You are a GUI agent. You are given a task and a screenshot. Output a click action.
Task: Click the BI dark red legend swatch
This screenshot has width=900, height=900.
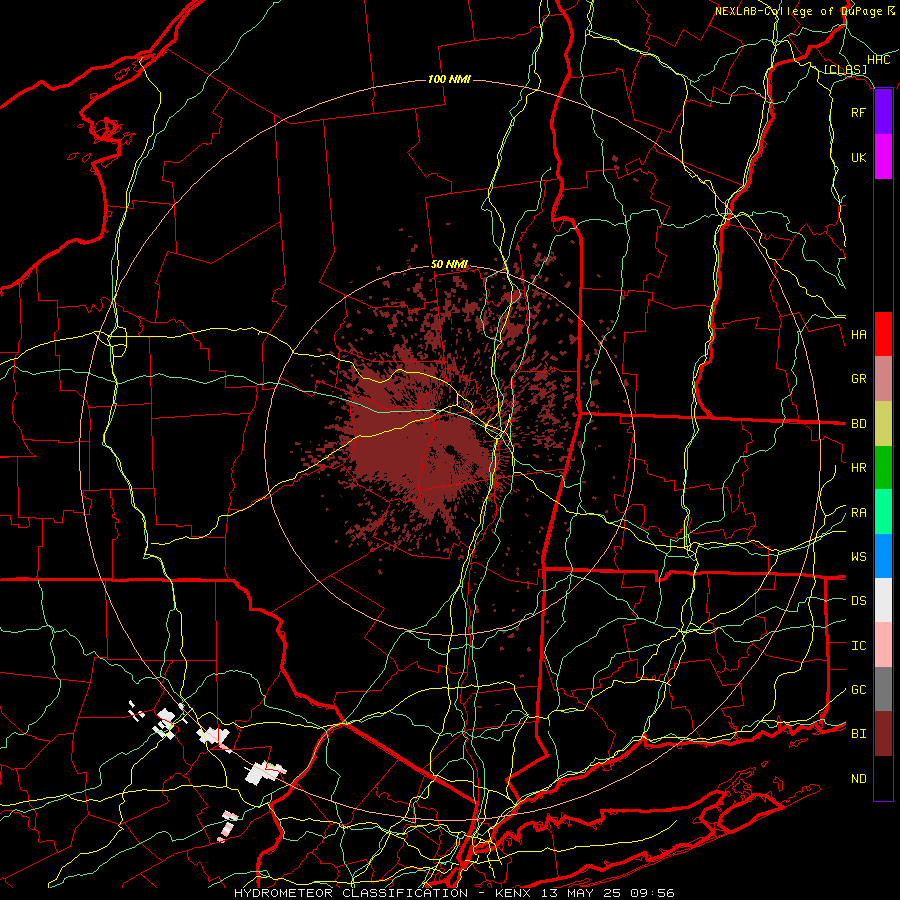tap(883, 734)
